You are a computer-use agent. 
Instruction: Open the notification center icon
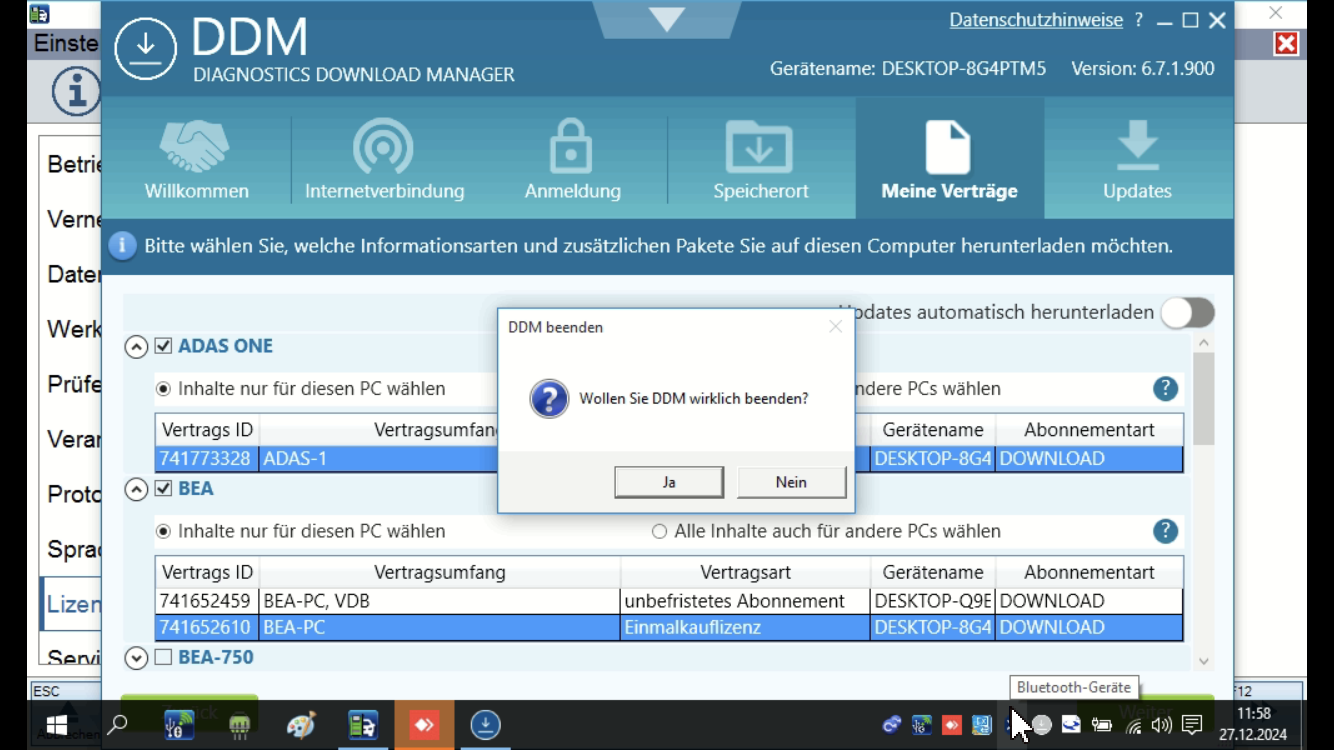[1192, 725]
